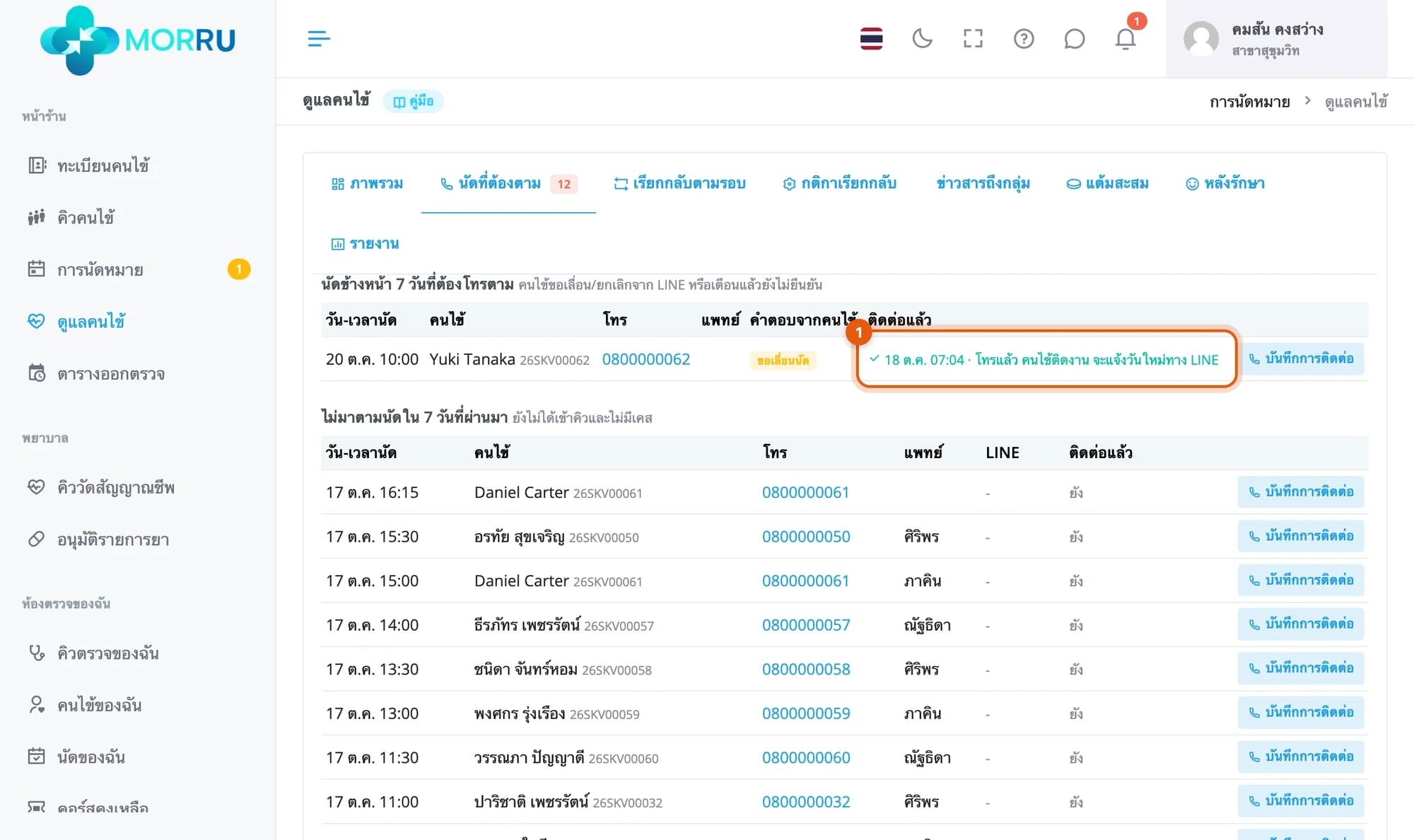Click the ขอเลื่อนนัด status badge
The image size is (1414, 840).
[783, 360]
